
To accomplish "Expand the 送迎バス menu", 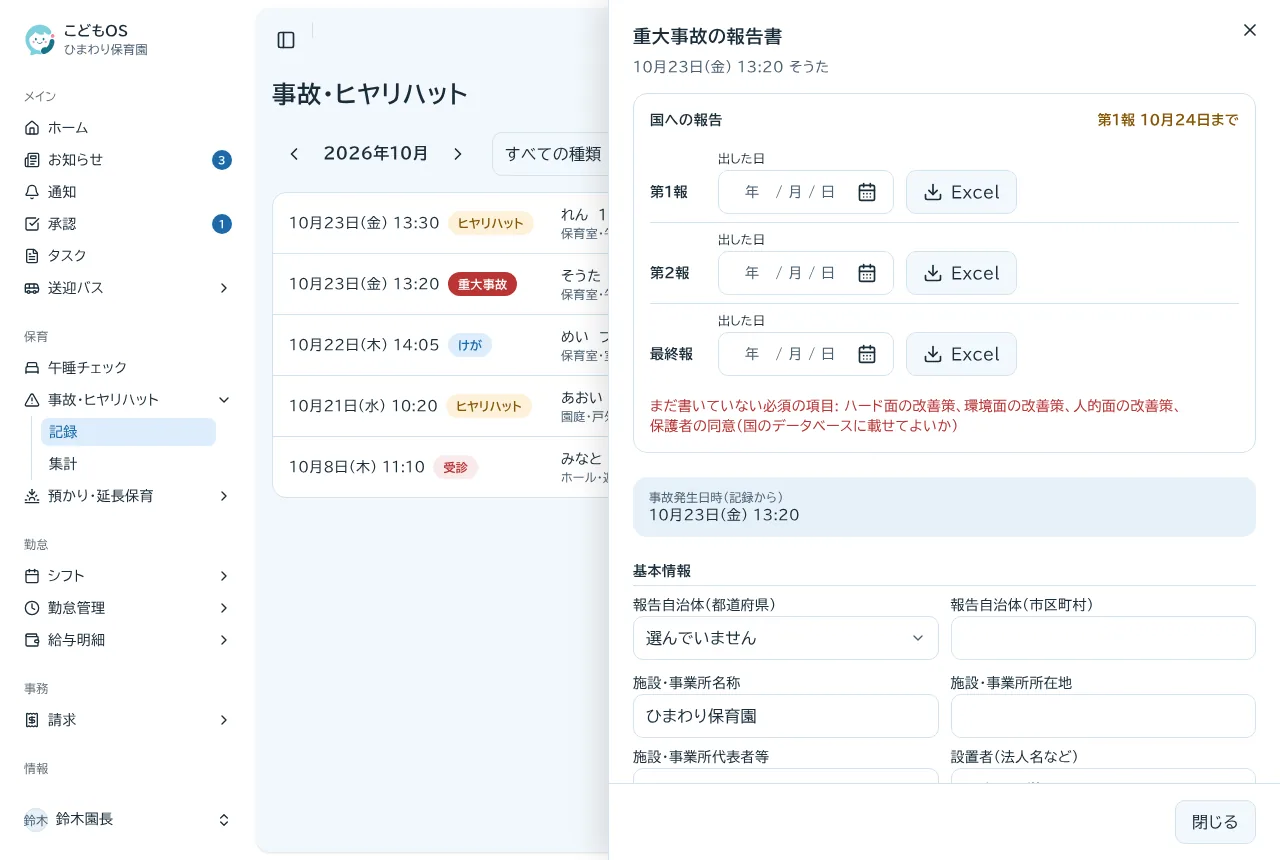I will [128, 288].
